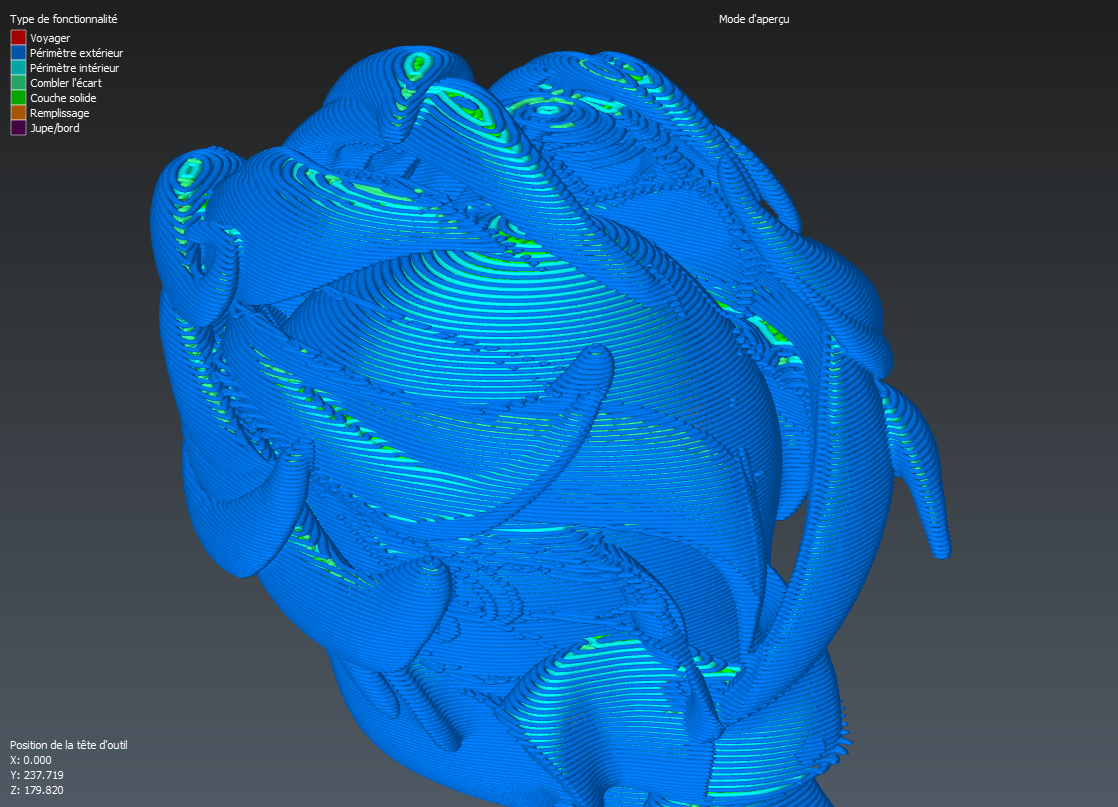Select the Couche solide legend label
This screenshot has height=807, width=1118.
63,98
